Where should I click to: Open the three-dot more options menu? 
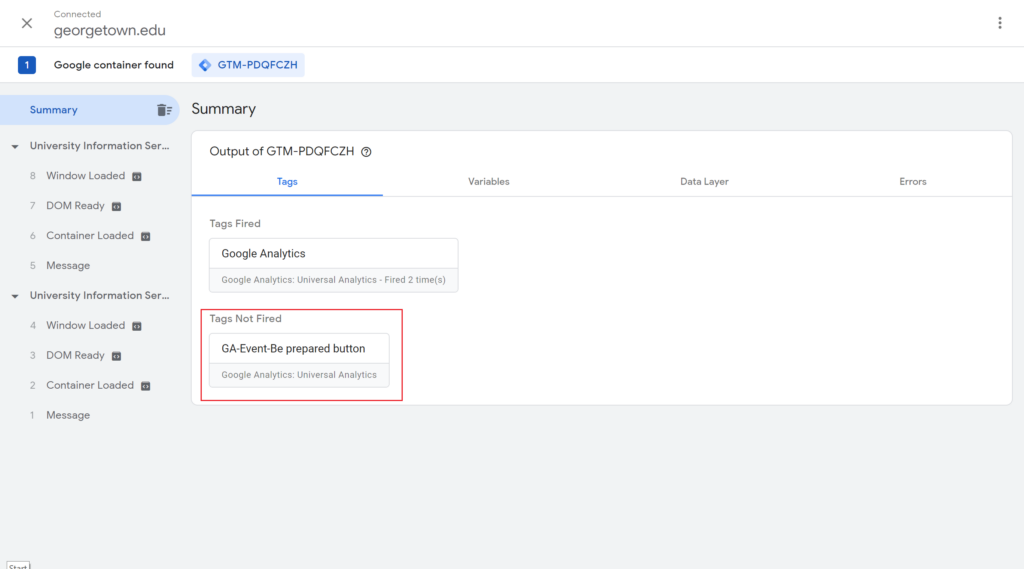[1000, 24]
